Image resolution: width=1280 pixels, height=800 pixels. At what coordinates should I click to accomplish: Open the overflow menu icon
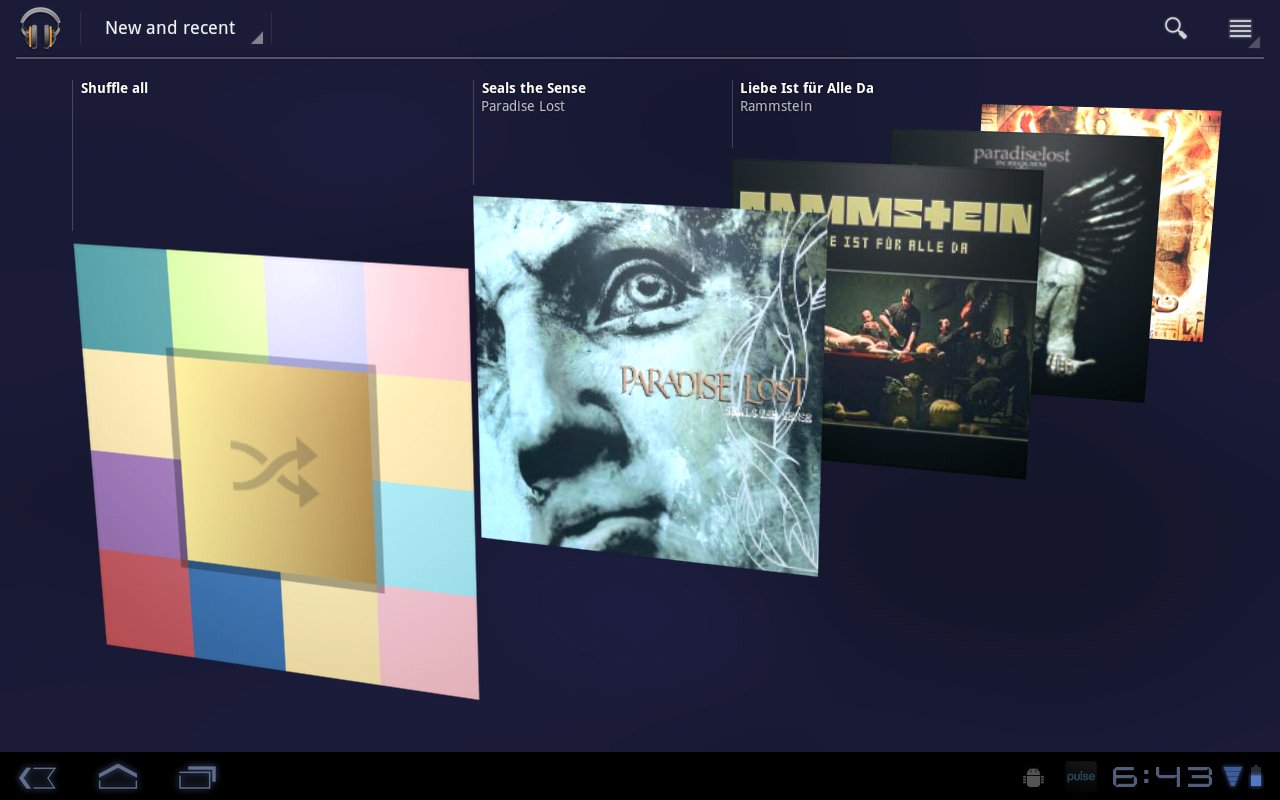pyautogui.click(x=1240, y=29)
